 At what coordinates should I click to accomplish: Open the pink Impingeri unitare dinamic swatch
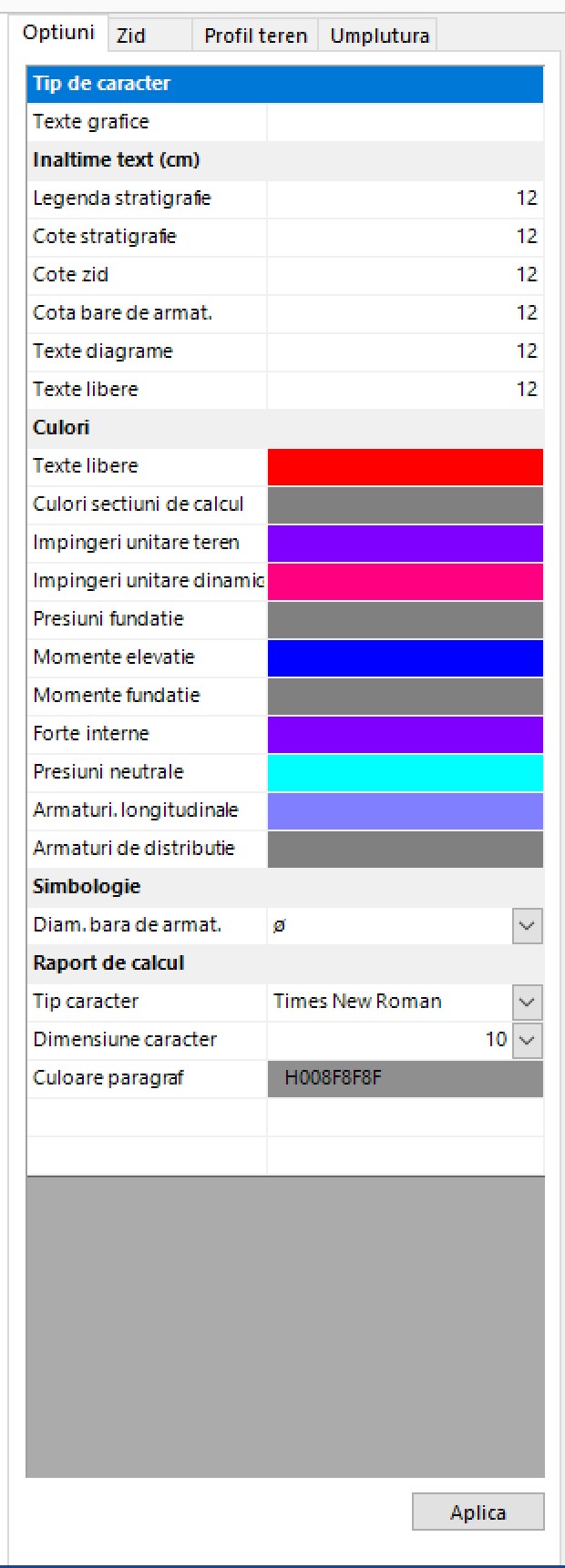(406, 581)
